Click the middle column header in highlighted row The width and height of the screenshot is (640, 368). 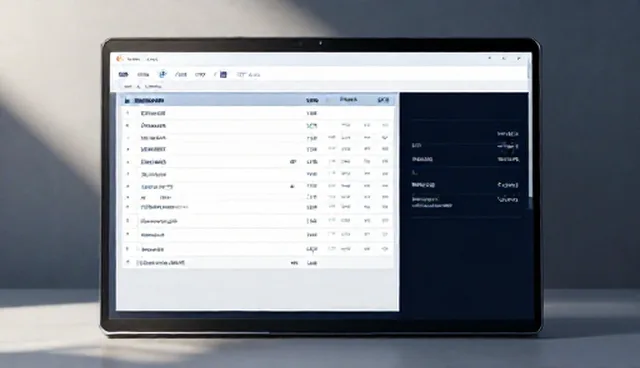pyautogui.click(x=348, y=100)
